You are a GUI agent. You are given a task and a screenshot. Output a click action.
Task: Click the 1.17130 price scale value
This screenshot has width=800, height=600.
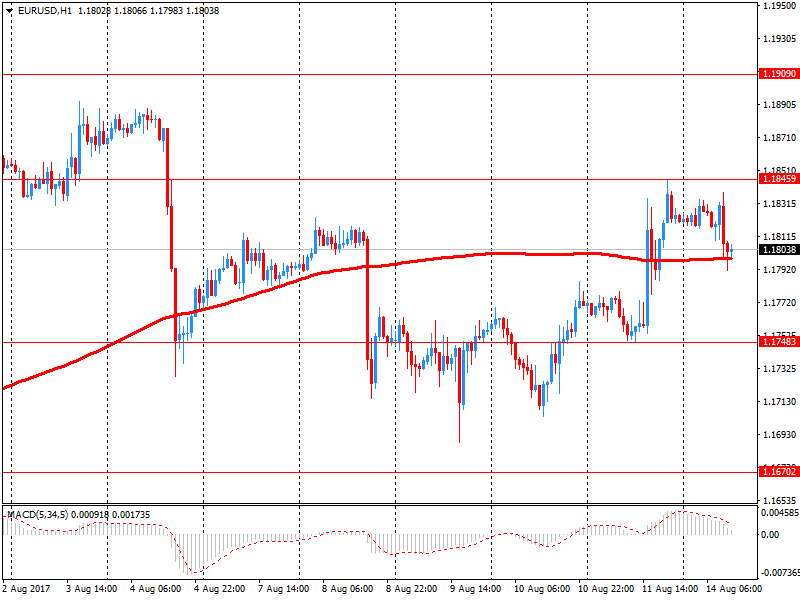click(780, 402)
